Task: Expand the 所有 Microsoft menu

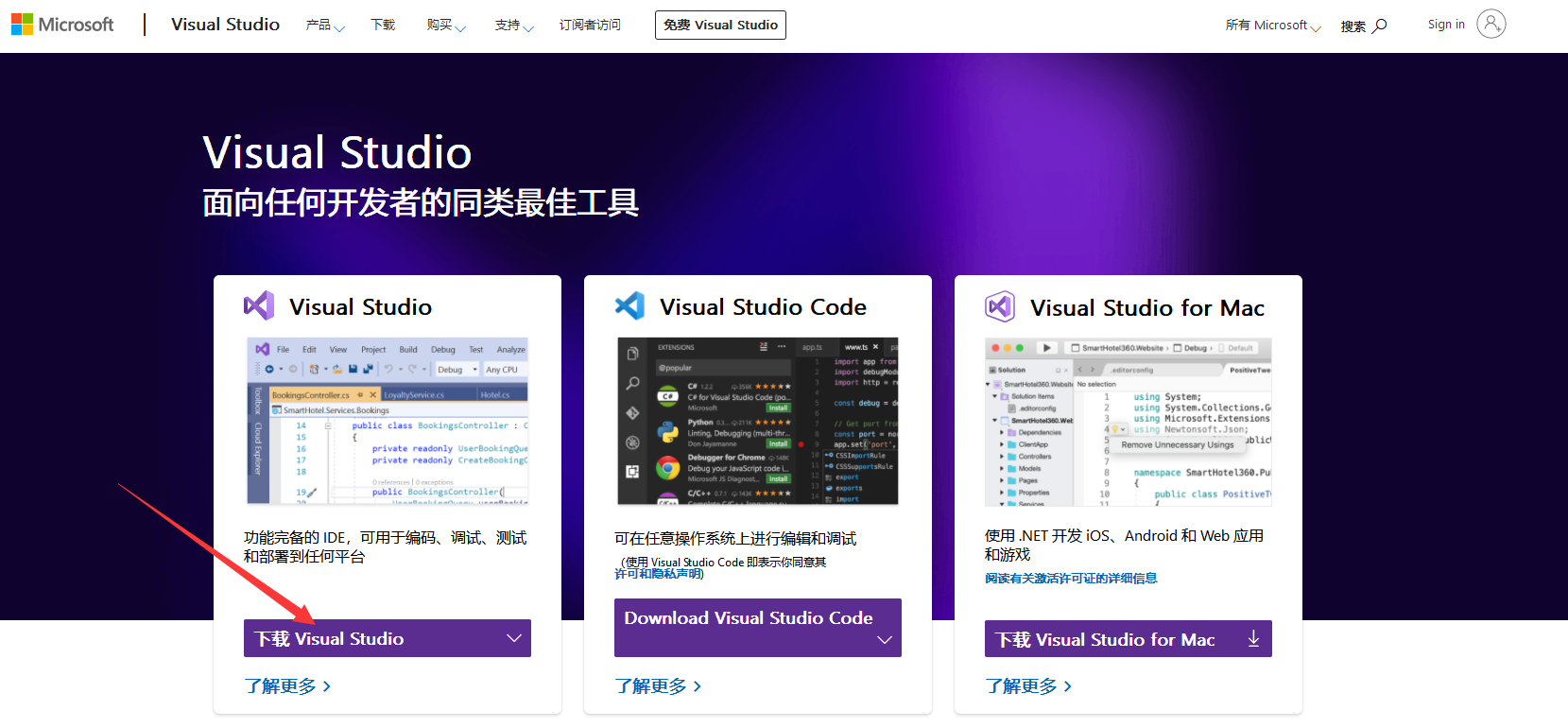Action: (x=1273, y=26)
